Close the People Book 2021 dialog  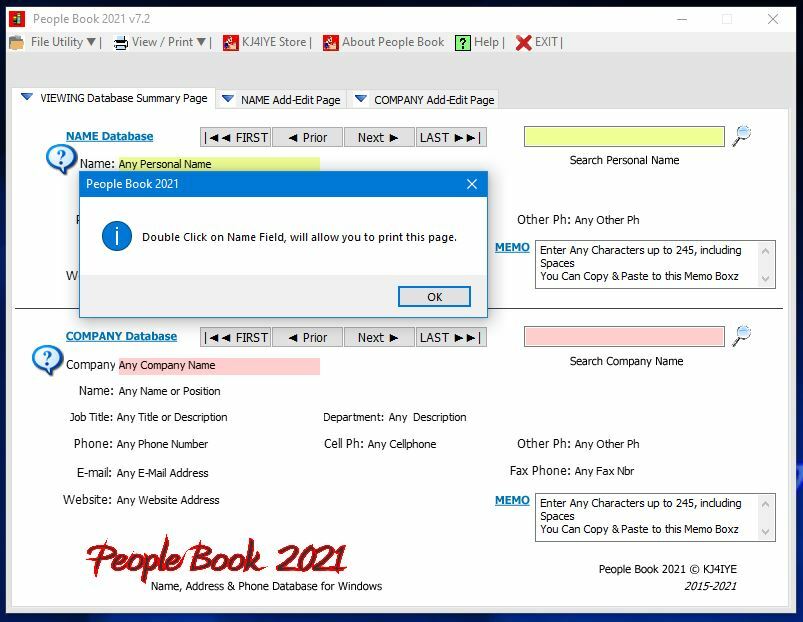coord(472,184)
